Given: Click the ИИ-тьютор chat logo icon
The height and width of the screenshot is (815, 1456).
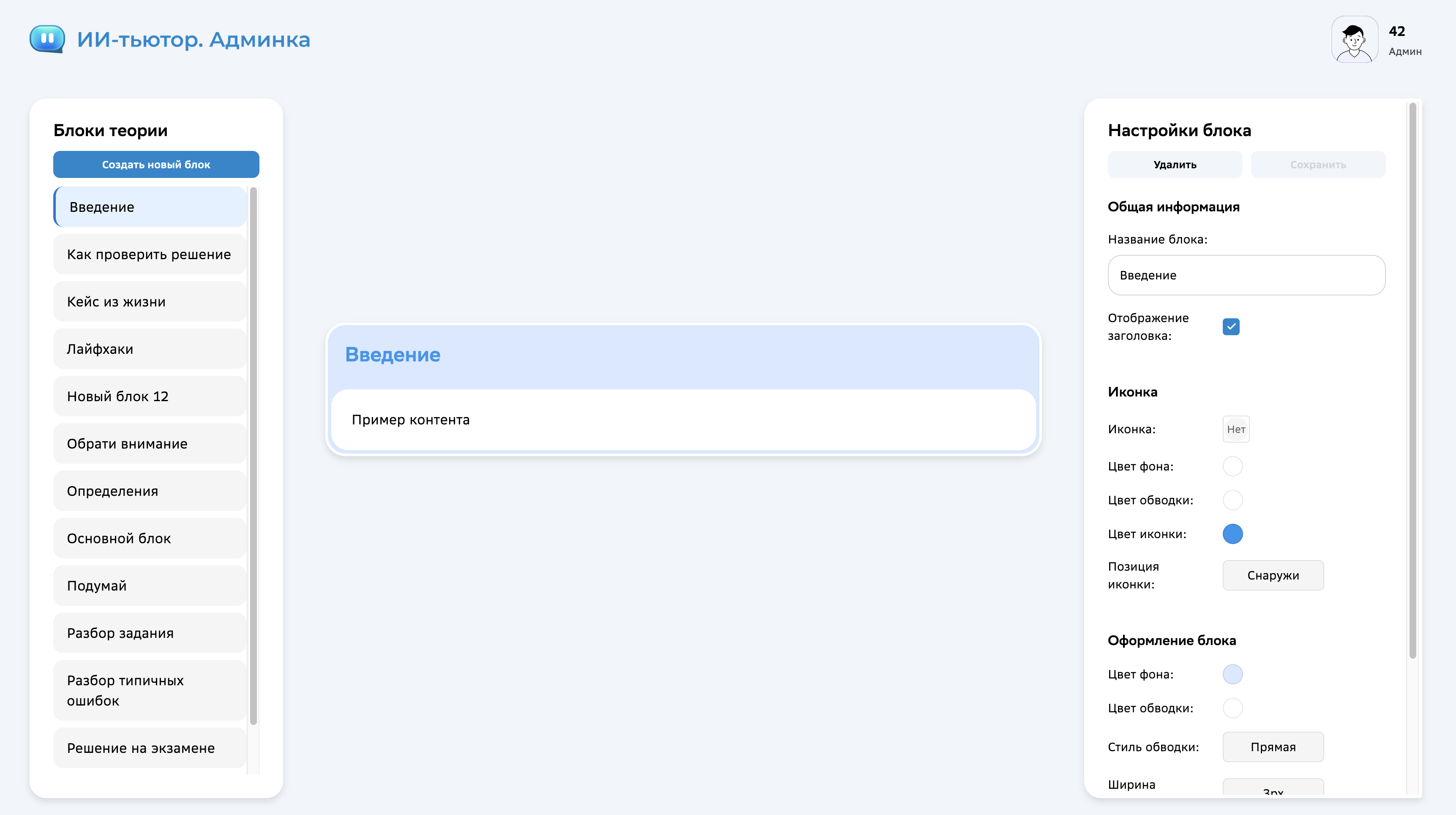Looking at the screenshot, I should tap(47, 39).
